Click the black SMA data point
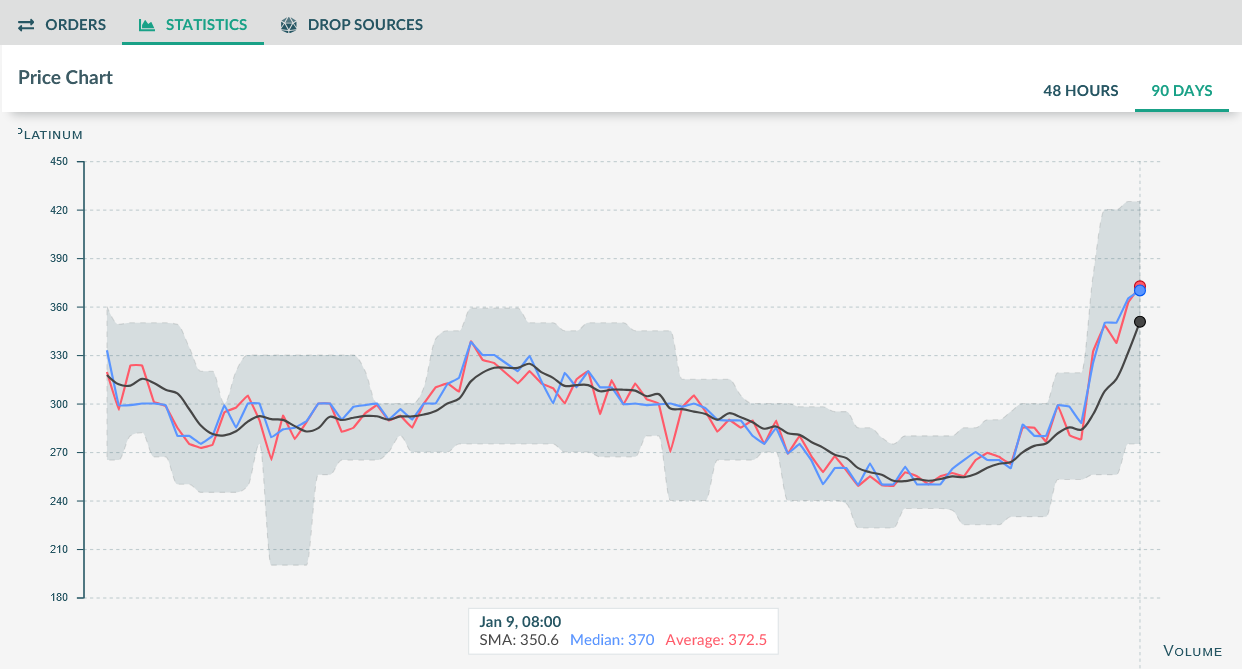Screen dimensions: 1242x669 point(1140,322)
